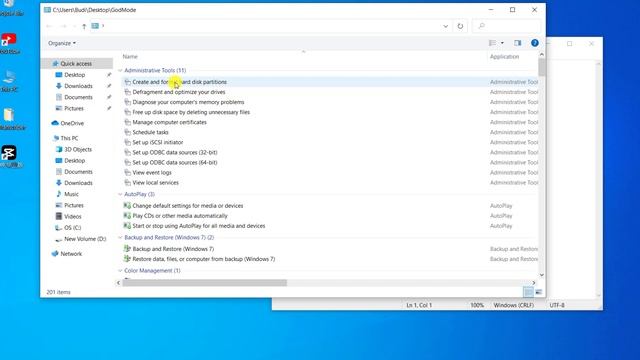The height and width of the screenshot is (360, 640).
Task: Open Restore data, files, or computer from backup
Action: pos(204,259)
